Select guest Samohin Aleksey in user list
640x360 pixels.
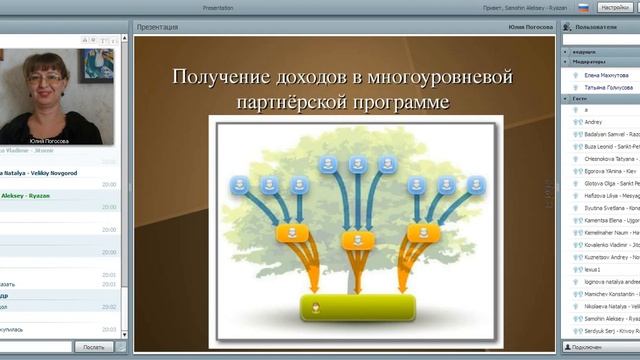tap(612, 318)
